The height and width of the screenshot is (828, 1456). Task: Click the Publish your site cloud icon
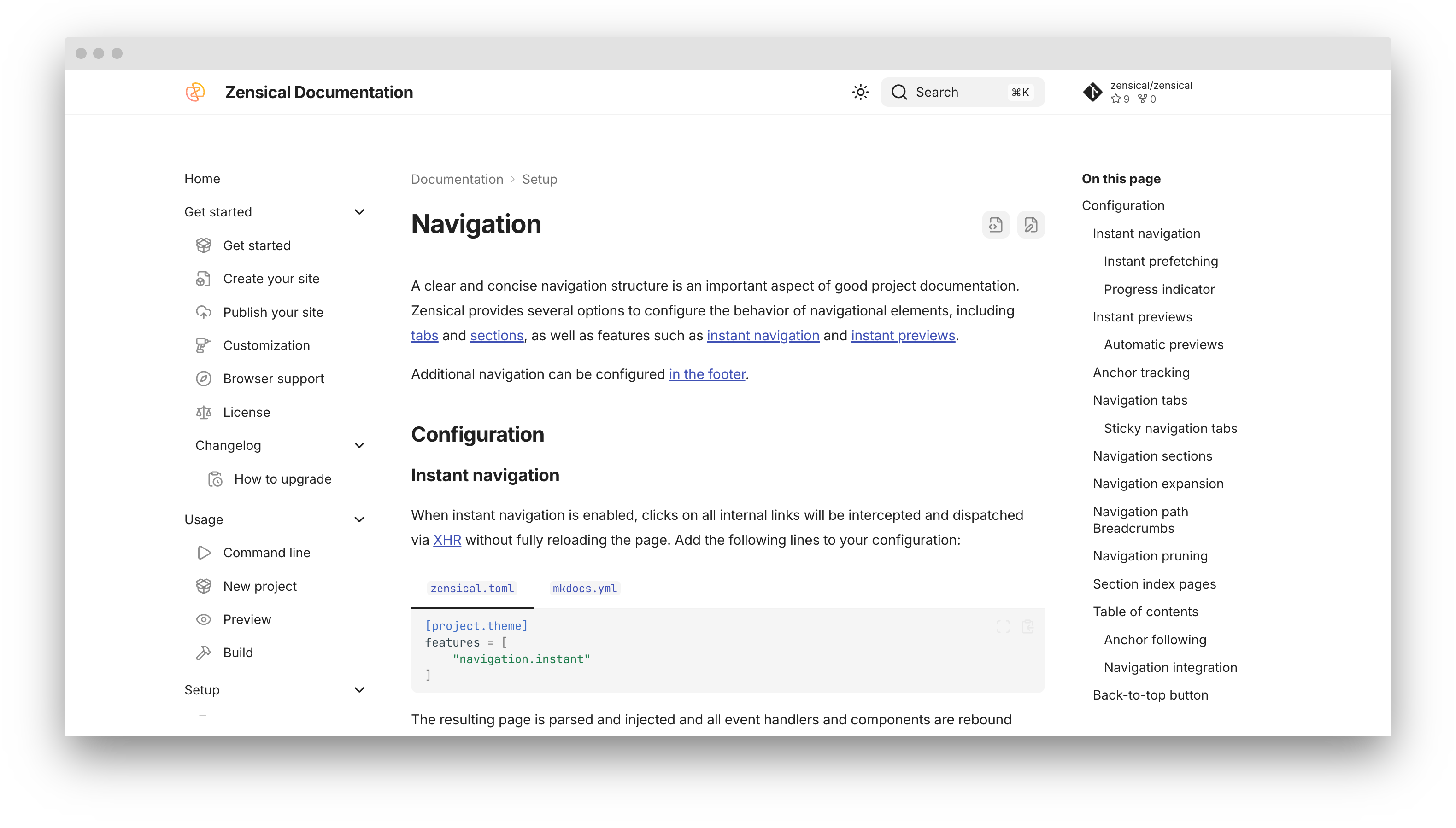coord(204,312)
